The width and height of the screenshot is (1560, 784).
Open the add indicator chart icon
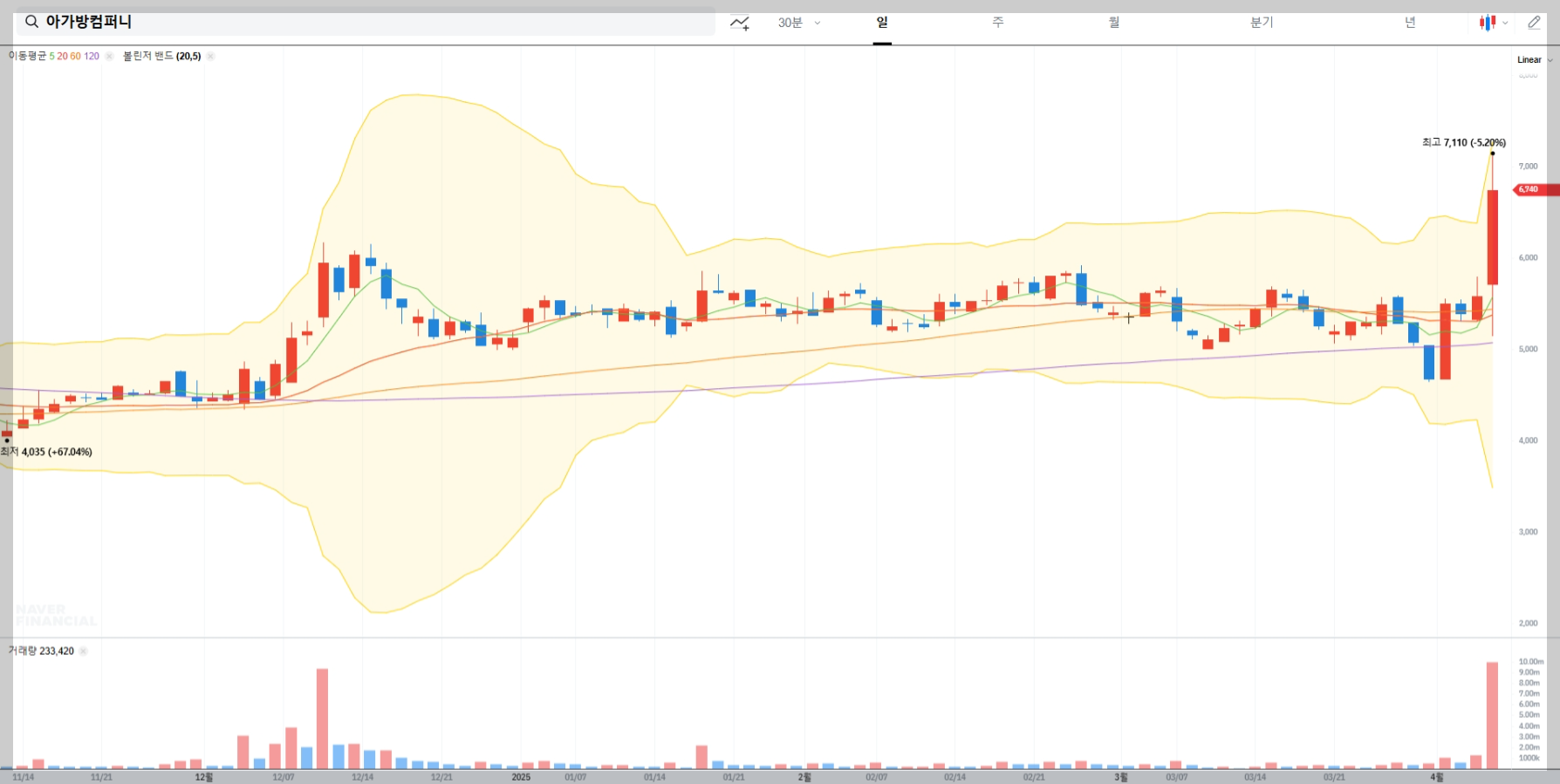[740, 23]
